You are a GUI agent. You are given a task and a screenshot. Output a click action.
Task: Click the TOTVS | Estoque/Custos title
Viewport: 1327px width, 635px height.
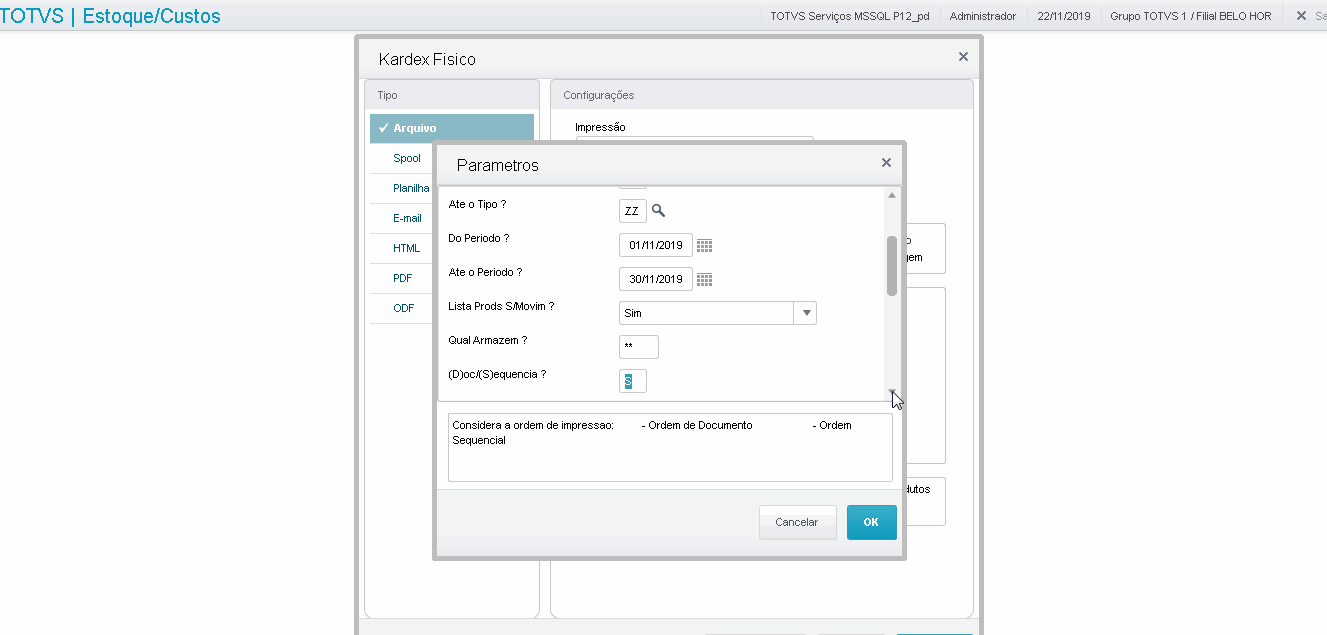(111, 16)
